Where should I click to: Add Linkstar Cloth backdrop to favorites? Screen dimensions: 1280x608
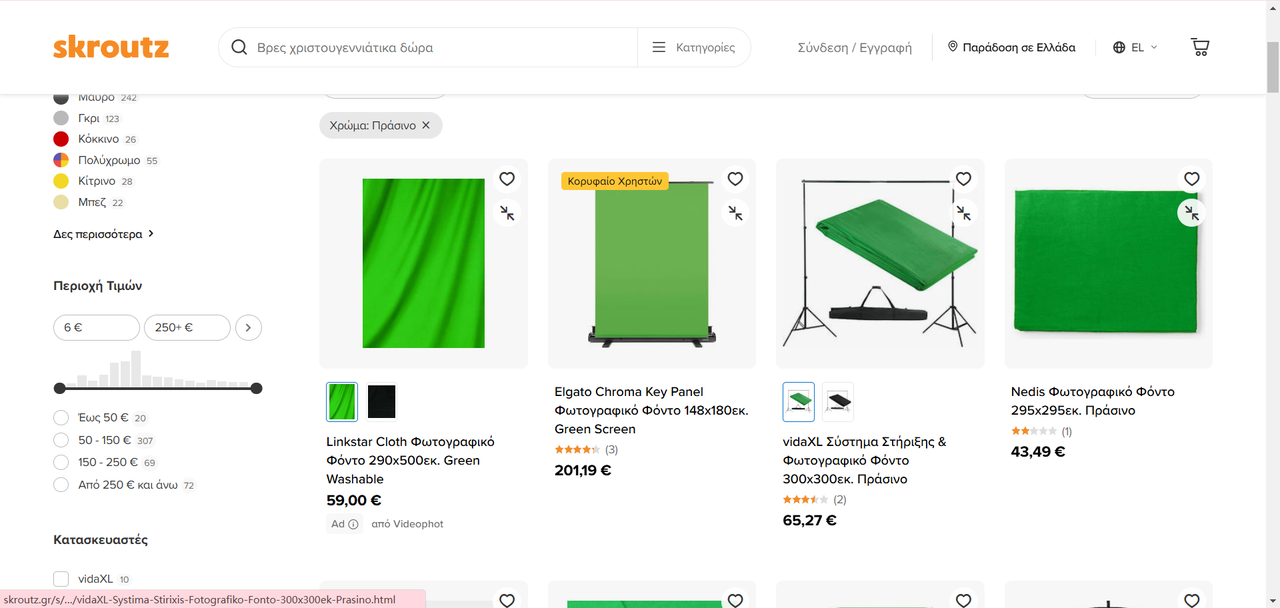(x=507, y=179)
